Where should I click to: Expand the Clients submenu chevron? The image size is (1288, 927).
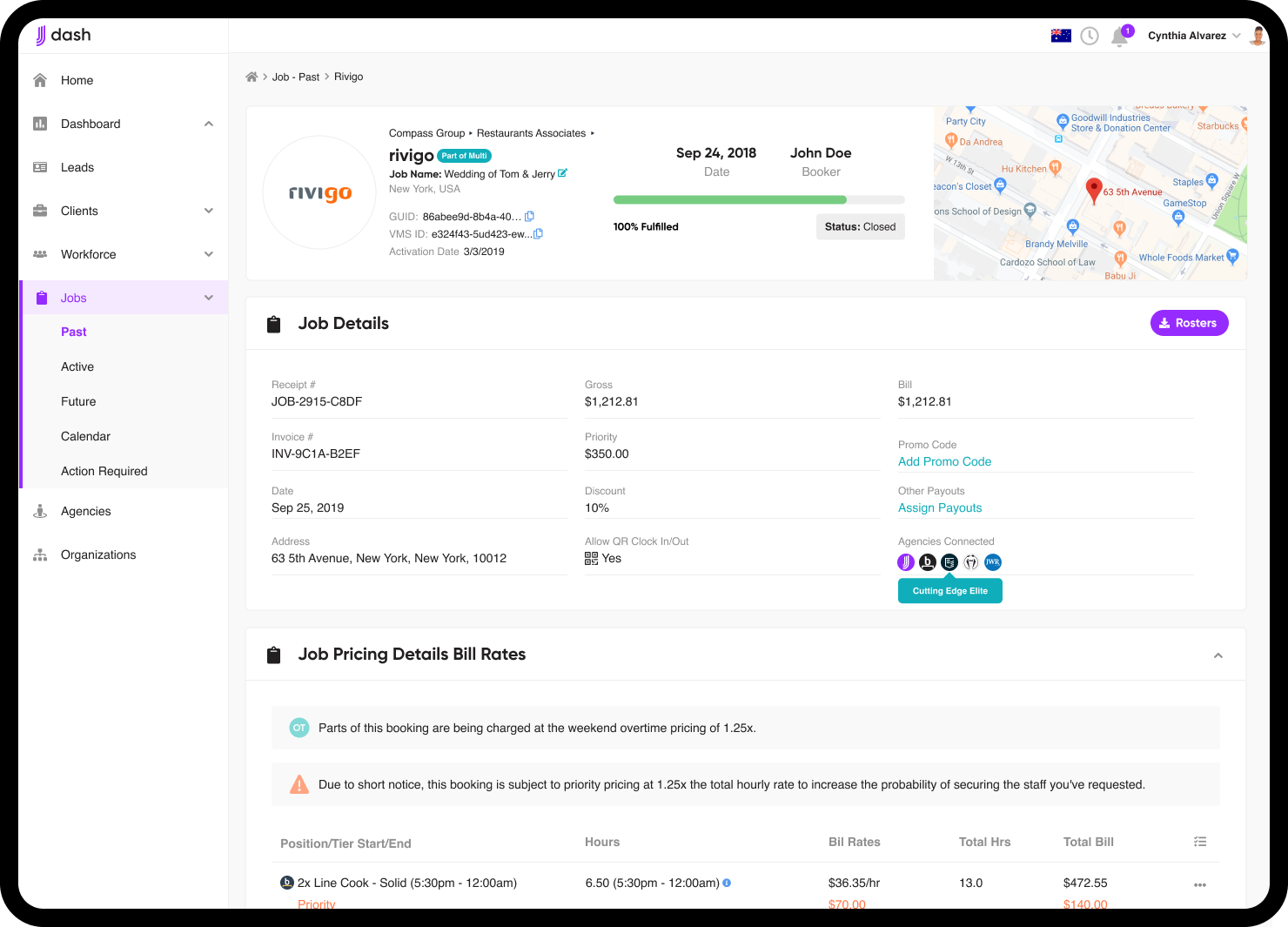(x=209, y=211)
